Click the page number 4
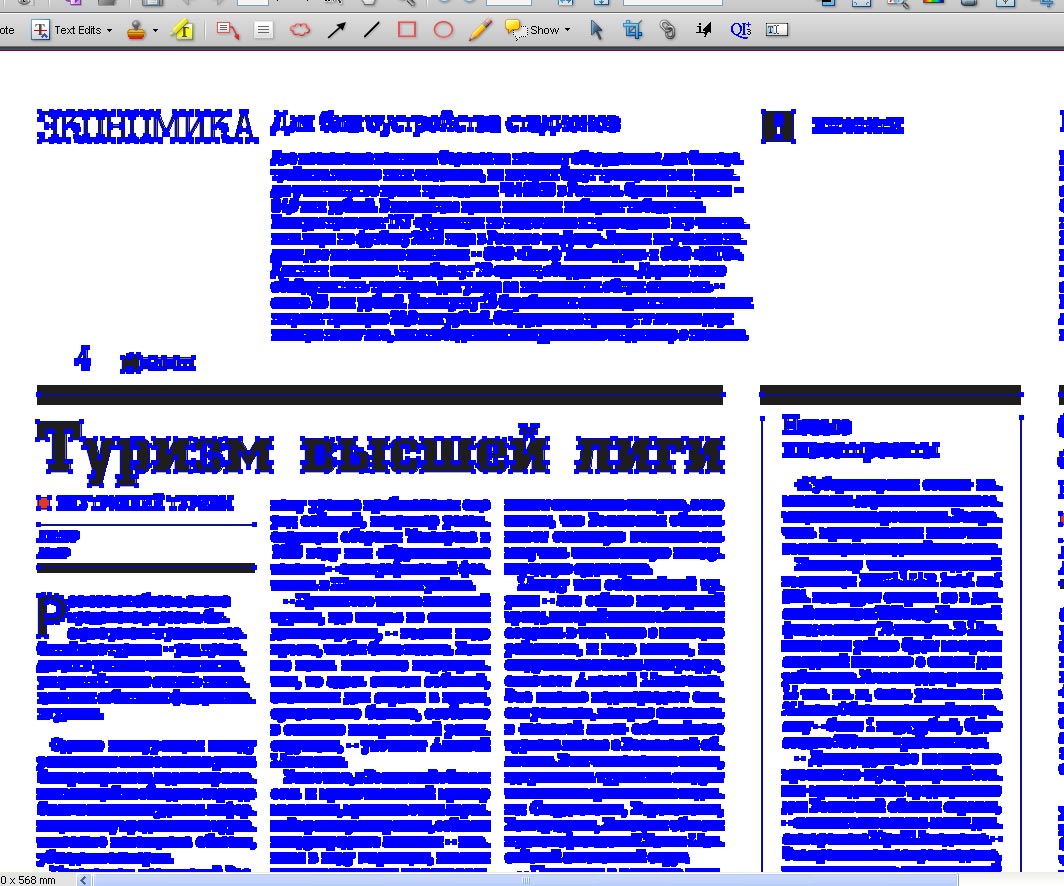This screenshot has height=886, width=1064. [82, 358]
